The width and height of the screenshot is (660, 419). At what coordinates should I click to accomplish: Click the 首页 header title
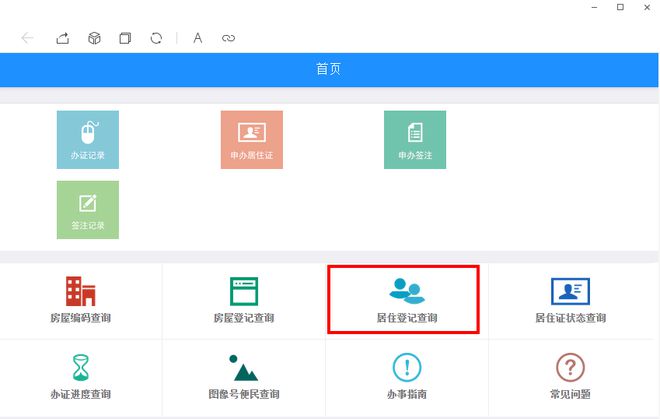tap(329, 69)
